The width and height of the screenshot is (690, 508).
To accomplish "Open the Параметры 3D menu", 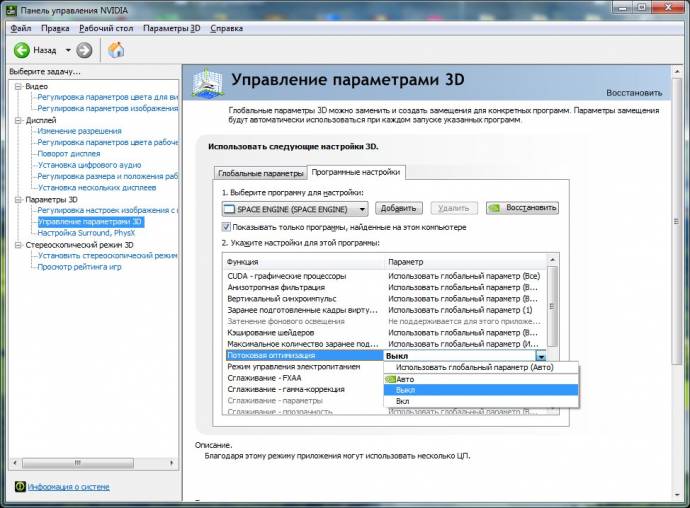I will 172,28.
